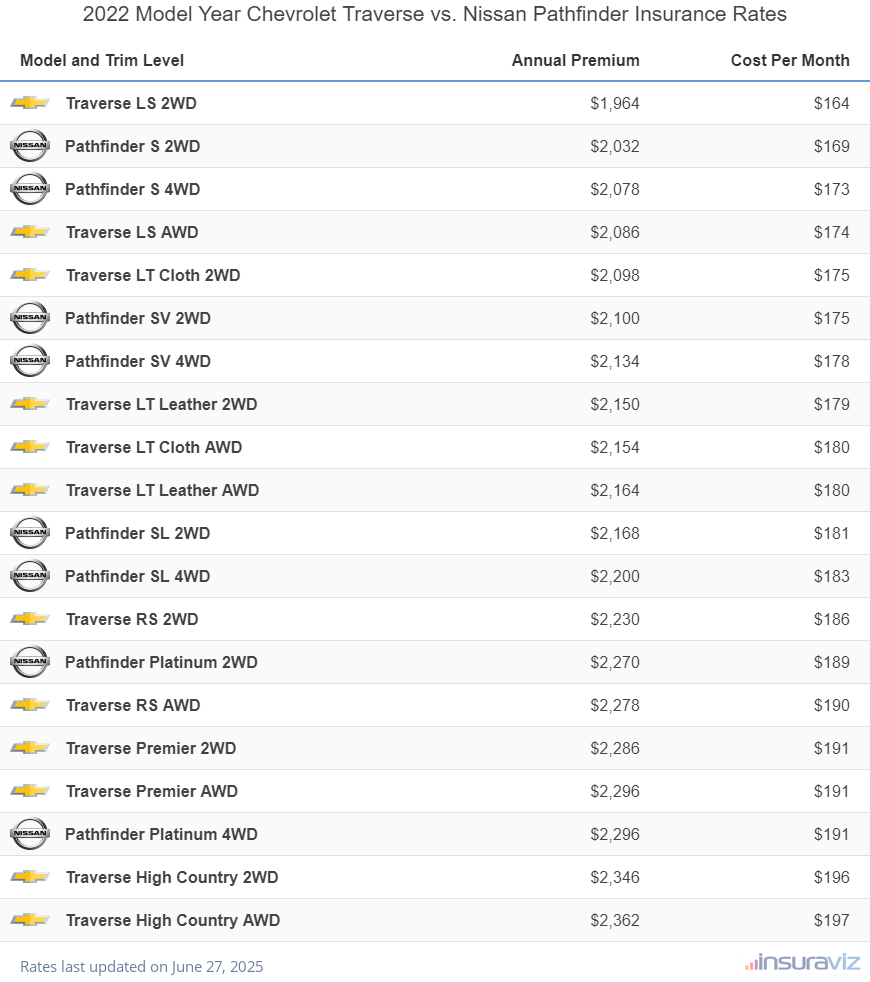The height and width of the screenshot is (982, 870).
Task: Click the $189 monthly cost for Pathfinder Platinum 2WD
Action: (x=832, y=663)
